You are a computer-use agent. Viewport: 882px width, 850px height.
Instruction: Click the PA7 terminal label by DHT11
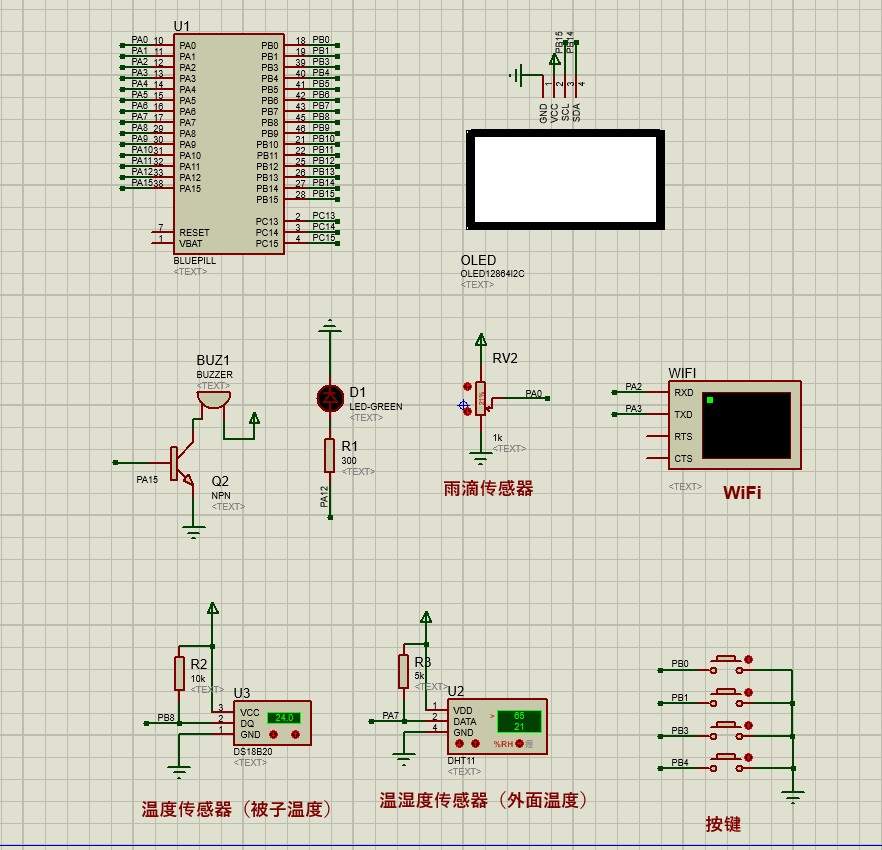pyautogui.click(x=390, y=716)
